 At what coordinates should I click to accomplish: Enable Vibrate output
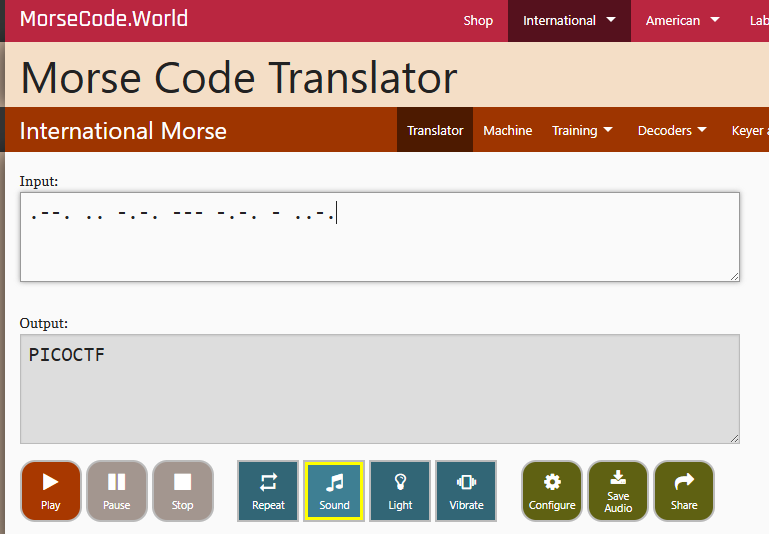(x=466, y=491)
